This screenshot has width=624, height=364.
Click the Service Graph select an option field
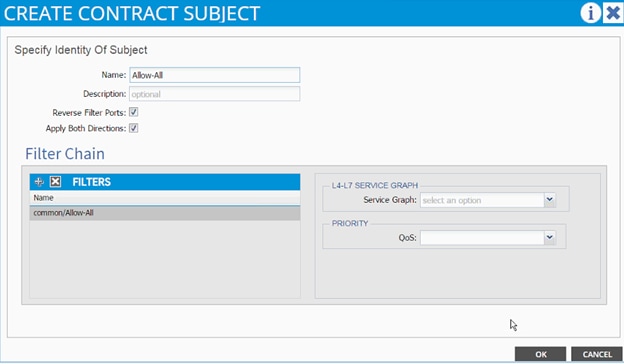click(x=482, y=200)
